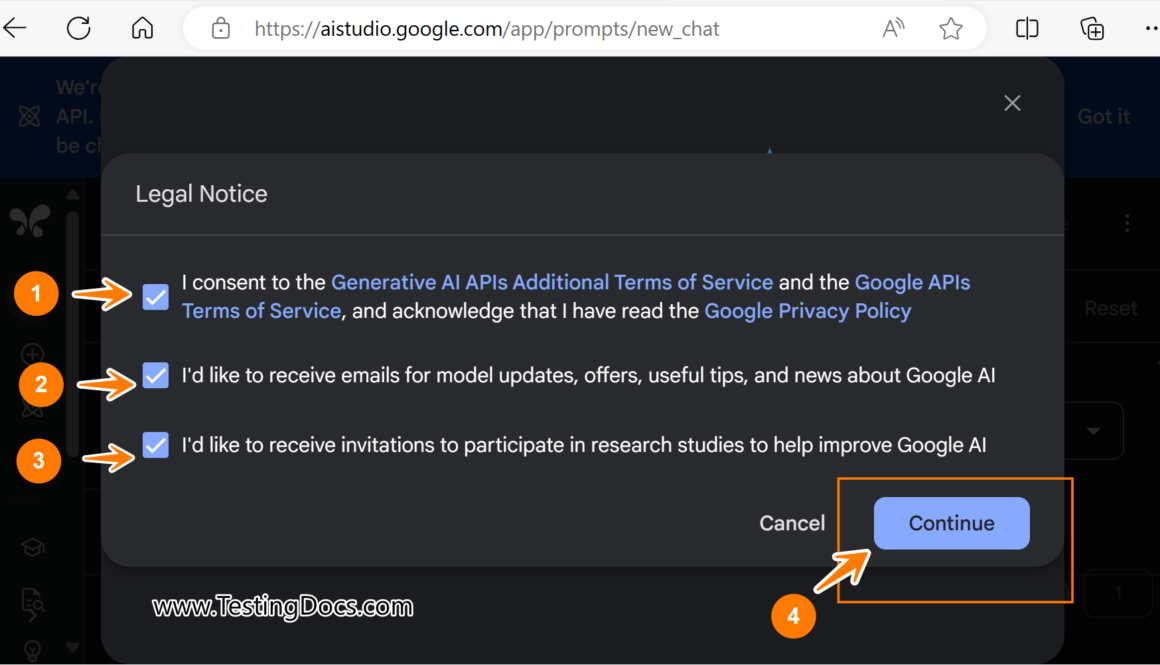The height and width of the screenshot is (665, 1160).
Task: Collapse the sidebar down chevron
Action: pyautogui.click(x=72, y=648)
